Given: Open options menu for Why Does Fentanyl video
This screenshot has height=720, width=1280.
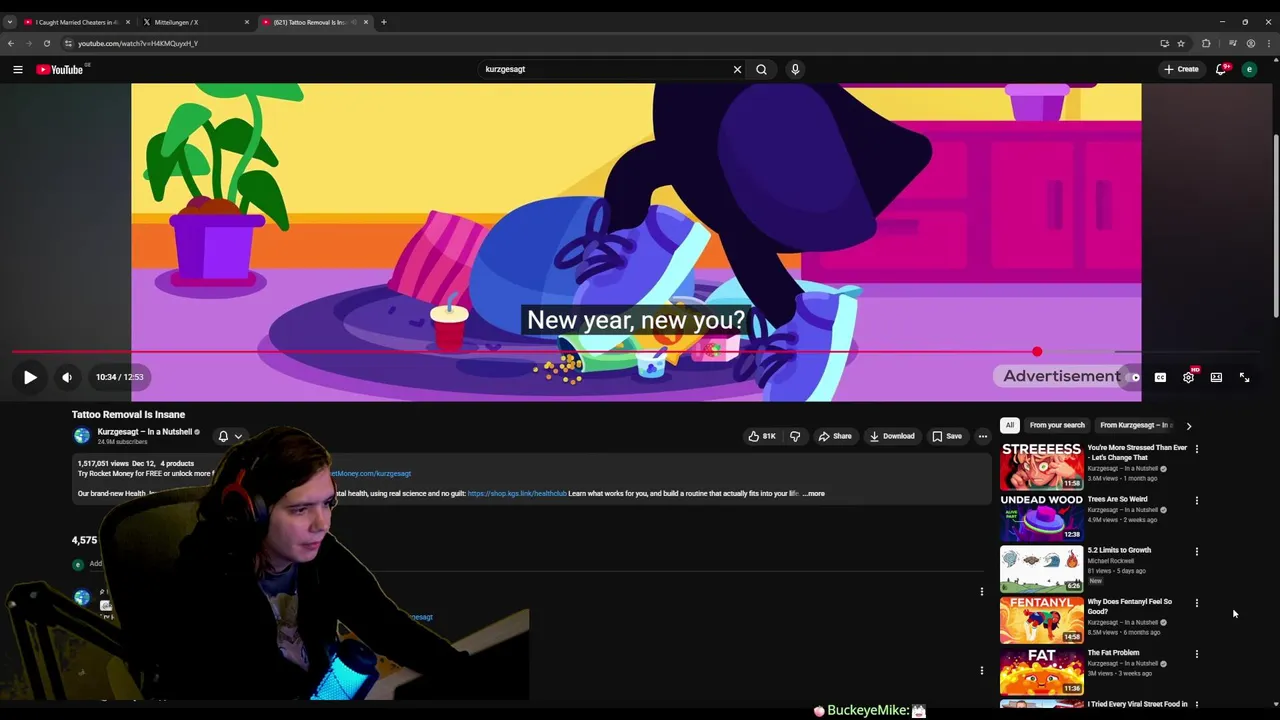Looking at the screenshot, I should (1197, 603).
